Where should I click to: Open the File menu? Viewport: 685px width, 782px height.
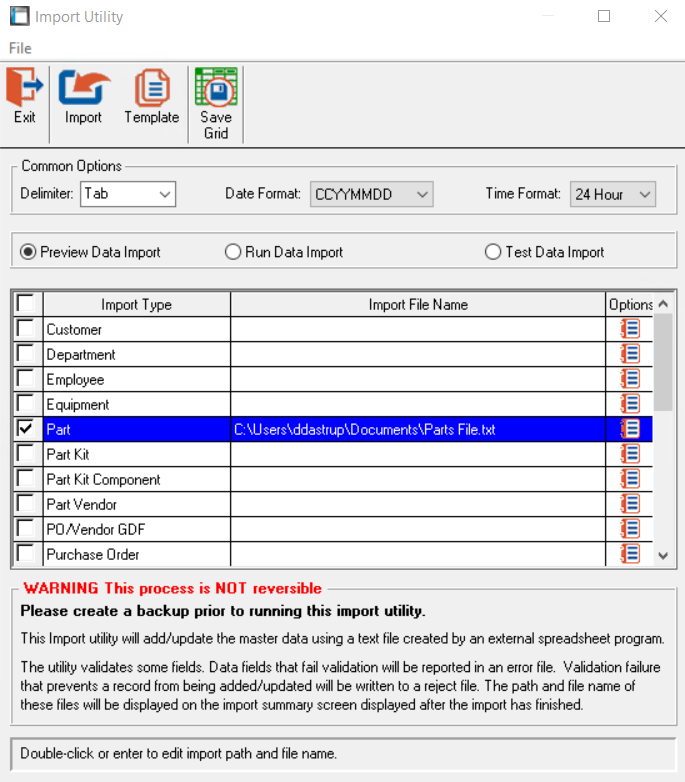tap(20, 48)
